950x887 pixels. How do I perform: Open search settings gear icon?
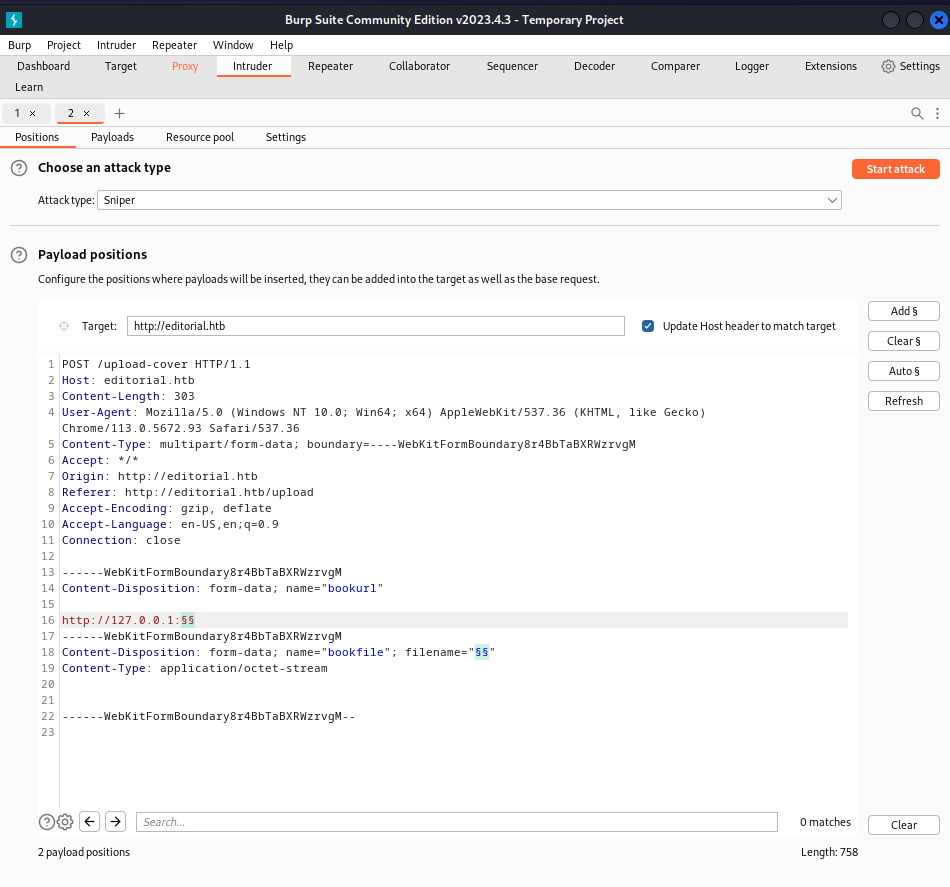click(x=65, y=822)
